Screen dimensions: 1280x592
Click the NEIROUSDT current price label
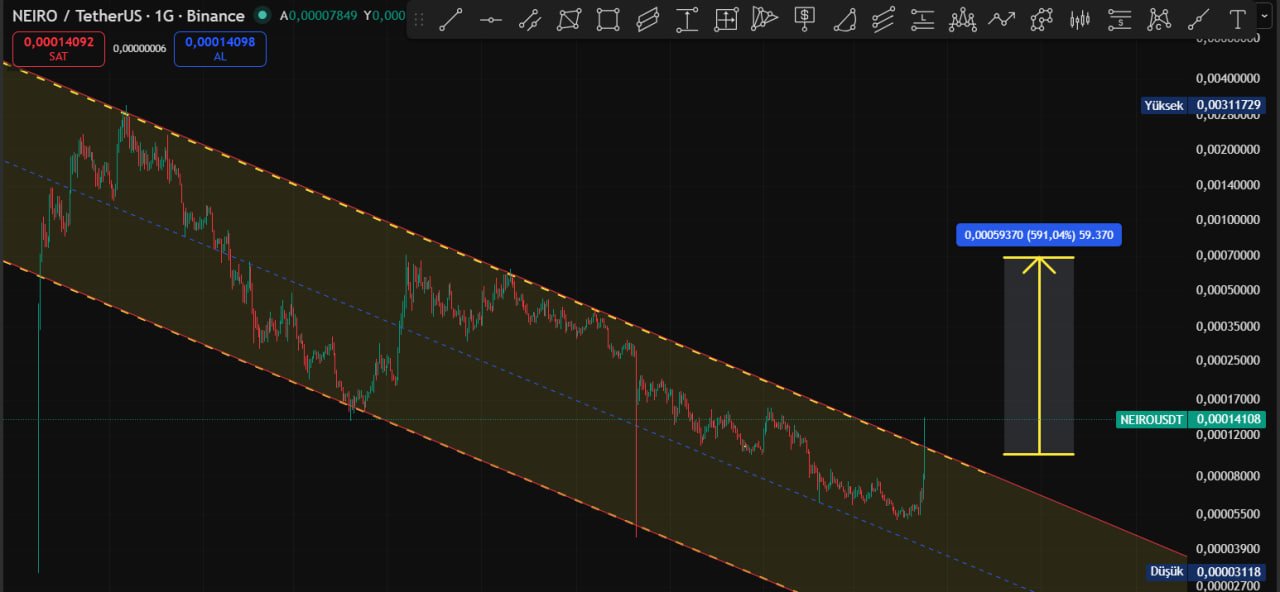point(1150,420)
